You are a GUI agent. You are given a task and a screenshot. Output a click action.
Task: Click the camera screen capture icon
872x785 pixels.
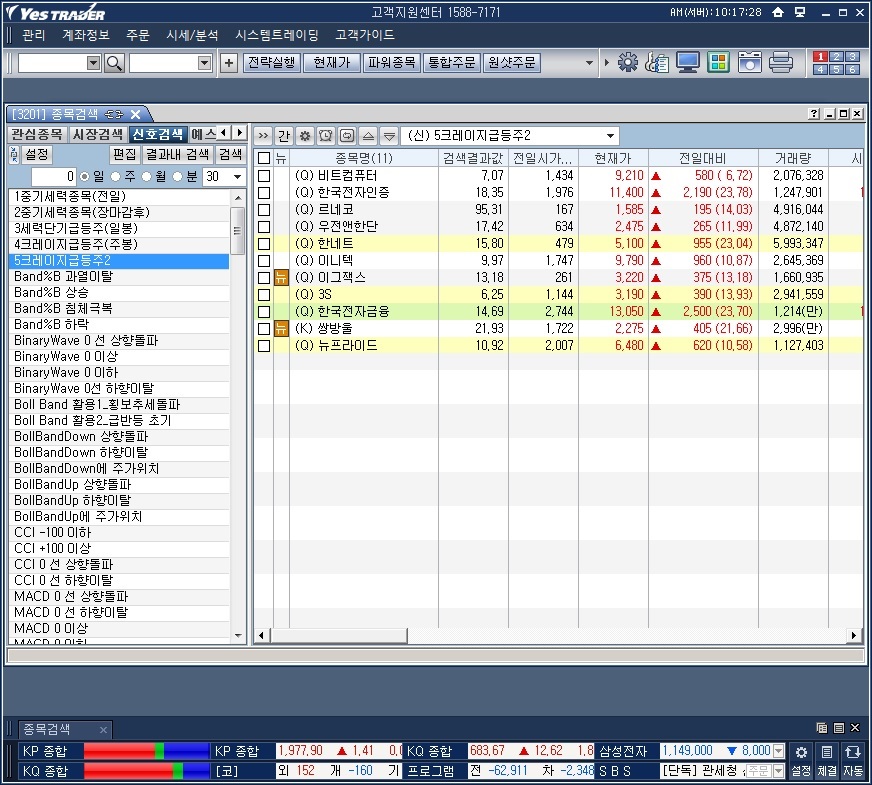749,62
